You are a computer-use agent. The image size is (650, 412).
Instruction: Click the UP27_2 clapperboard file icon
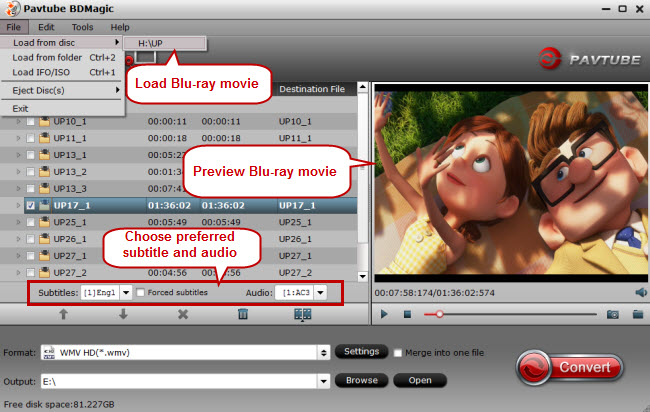[x=44, y=272]
